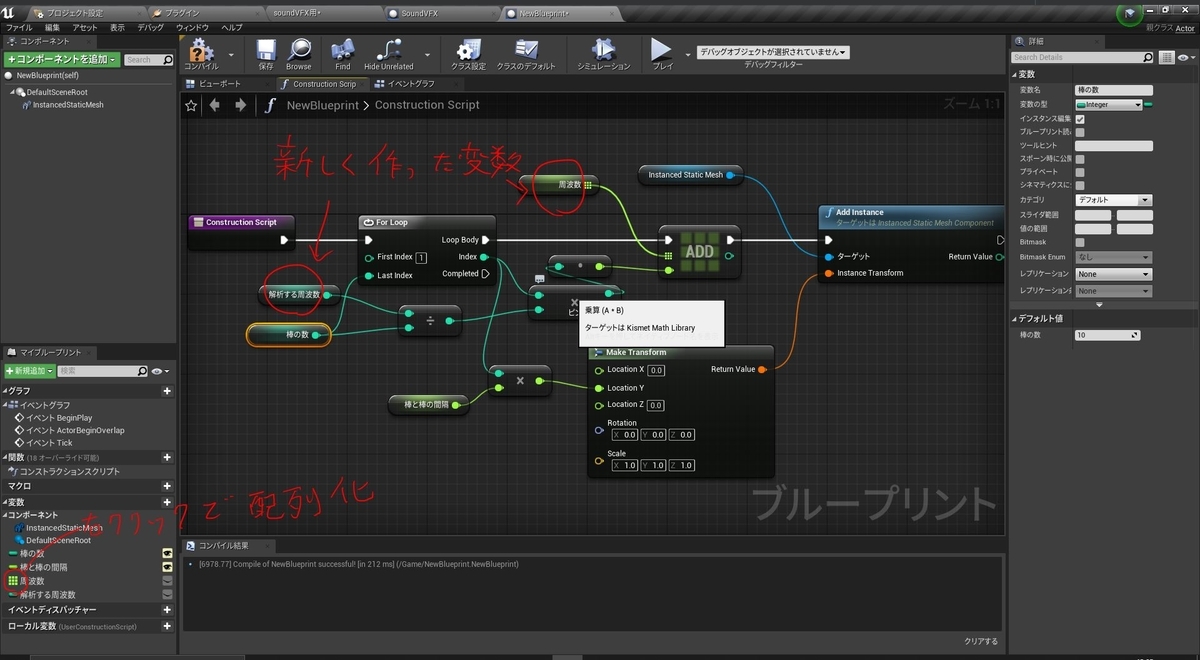Open the ヘルプ menu
Image resolution: width=1200 pixels, height=660 pixels.
(x=231, y=27)
